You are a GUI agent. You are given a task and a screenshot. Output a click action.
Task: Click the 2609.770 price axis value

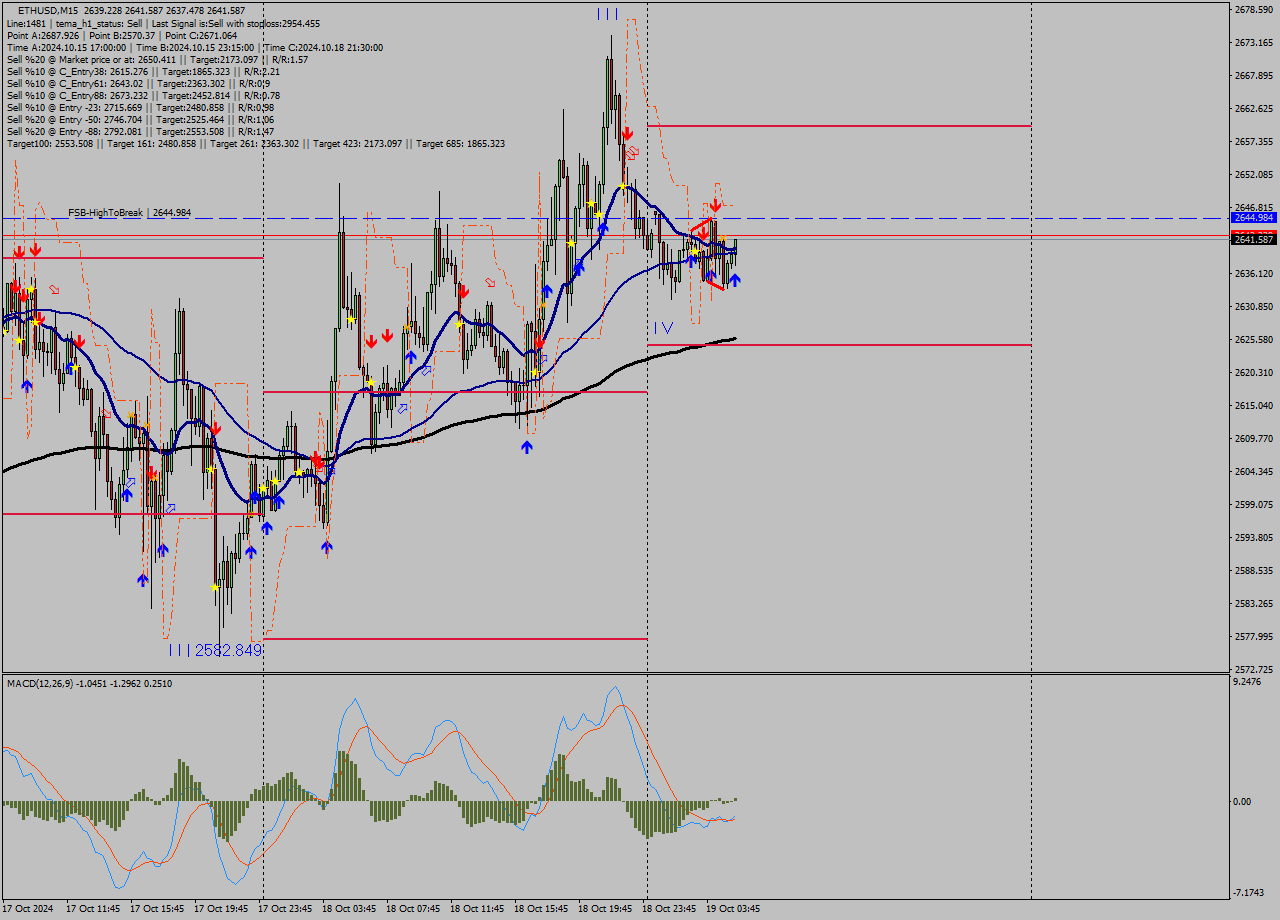tap(1254, 439)
